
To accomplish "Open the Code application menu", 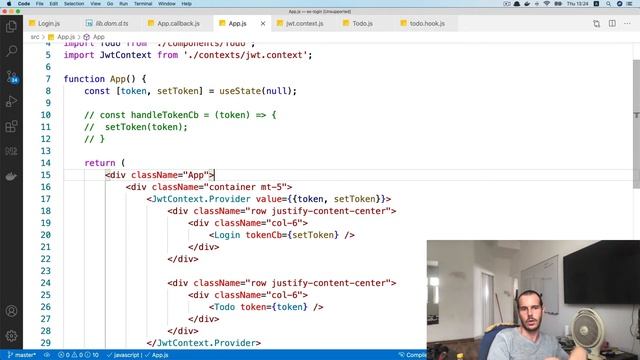I will click(24, 4).
